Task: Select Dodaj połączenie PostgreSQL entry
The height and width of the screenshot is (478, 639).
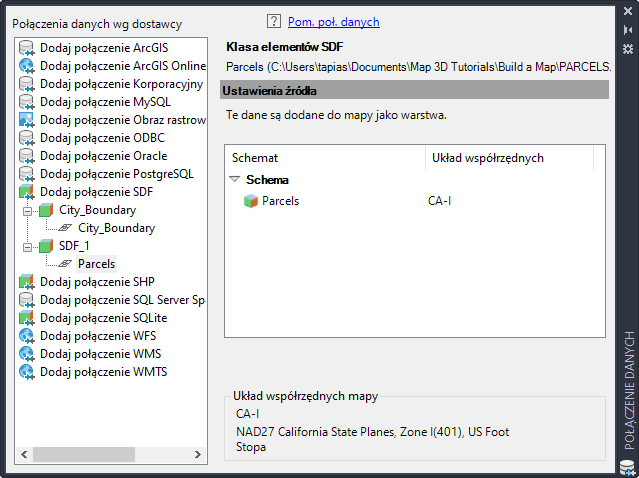Action: 116,174
